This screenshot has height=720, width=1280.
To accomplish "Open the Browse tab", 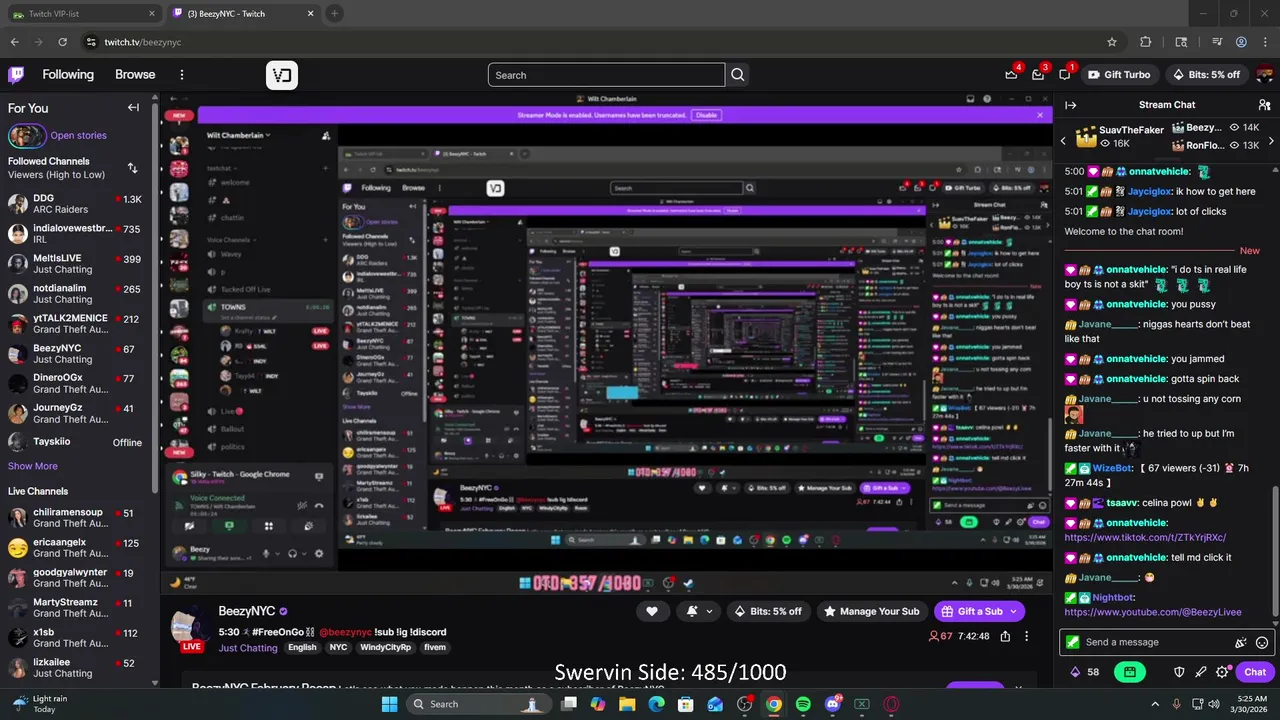I will [x=135, y=75].
